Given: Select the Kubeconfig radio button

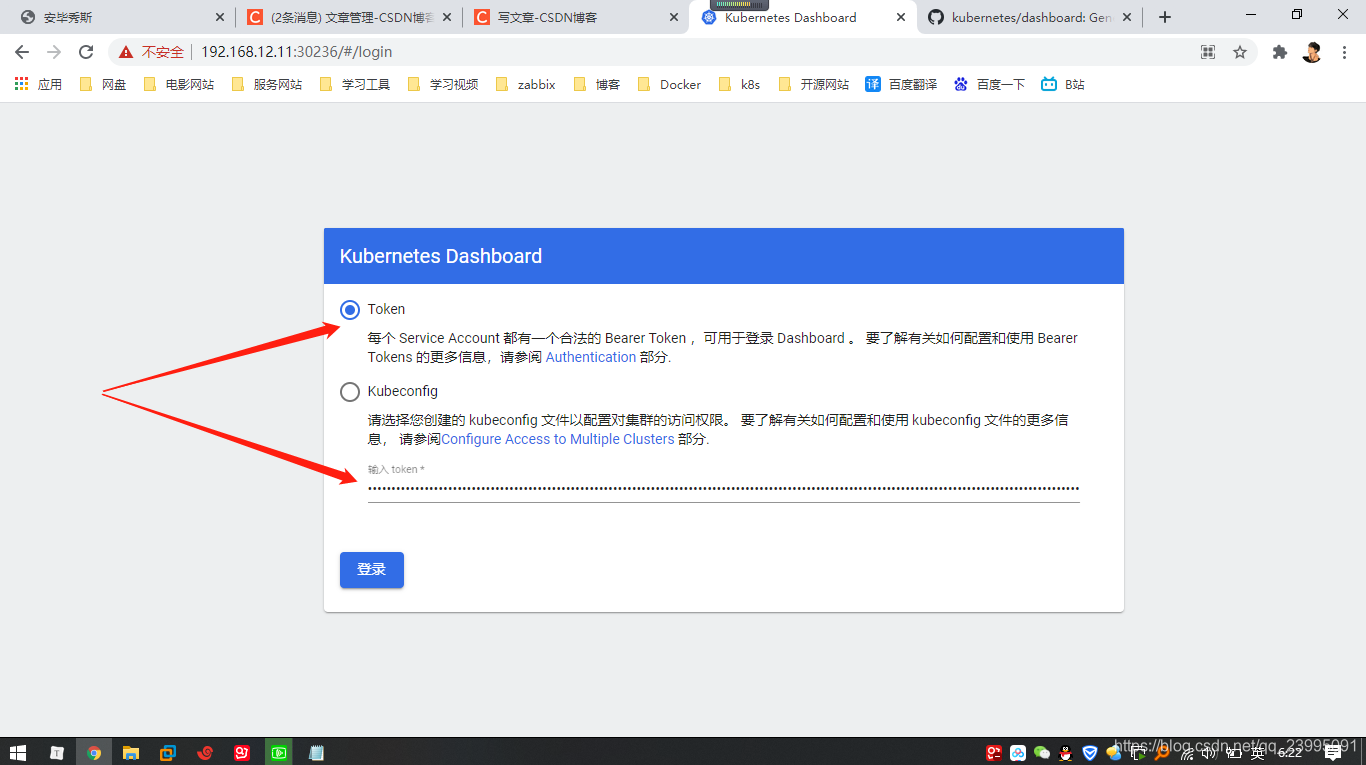Looking at the screenshot, I should 350,392.
